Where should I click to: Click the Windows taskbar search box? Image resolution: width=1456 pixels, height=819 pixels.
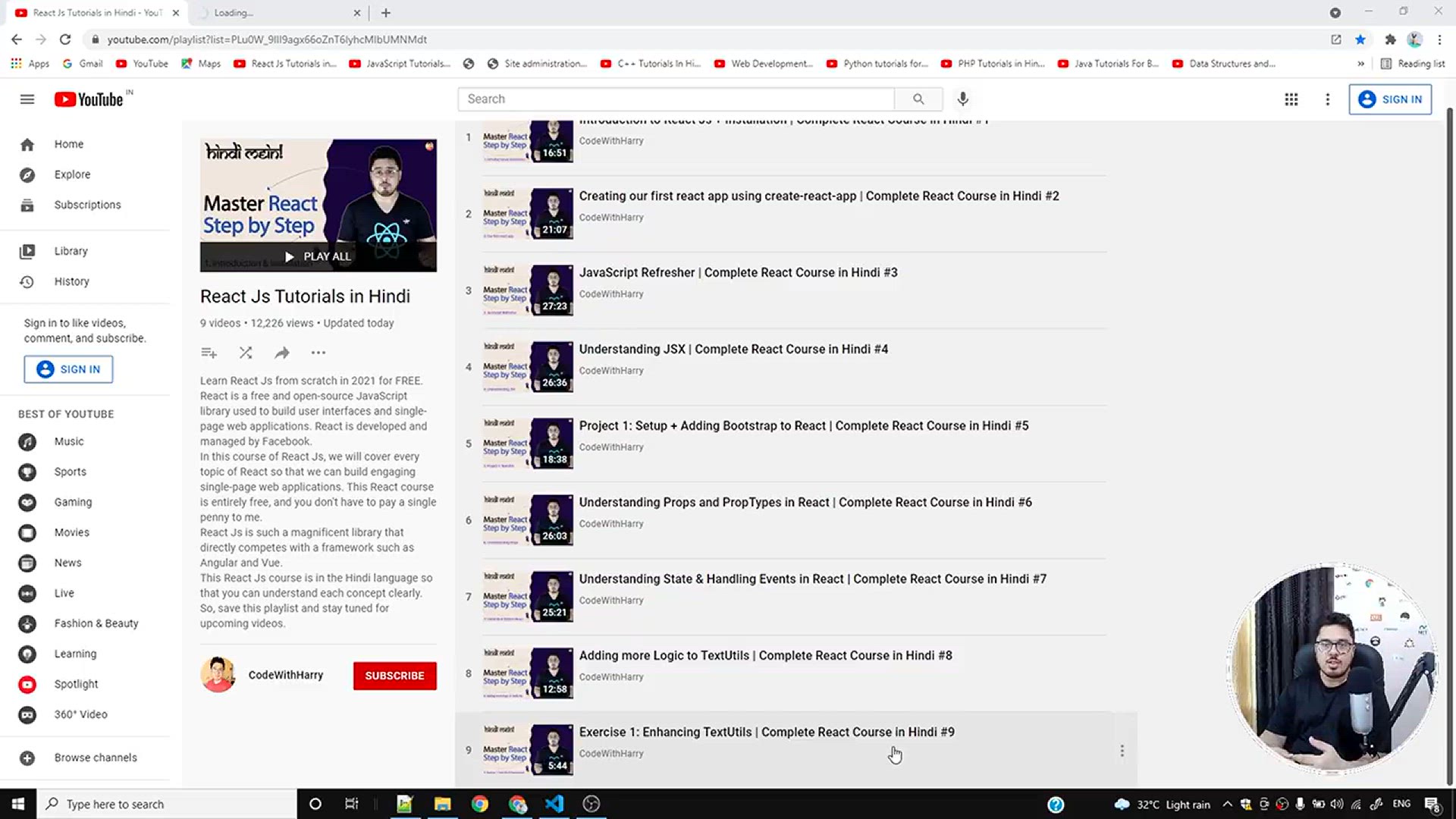[x=167, y=804]
